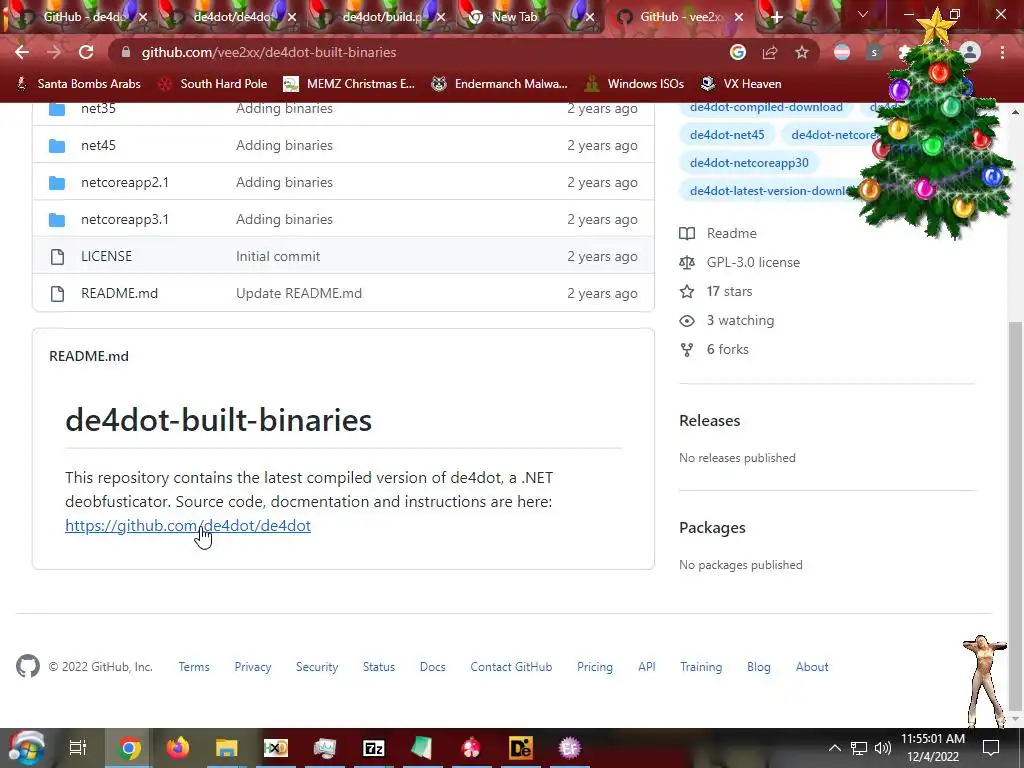
Task: Open Firefox from the taskbar
Action: click(x=178, y=748)
